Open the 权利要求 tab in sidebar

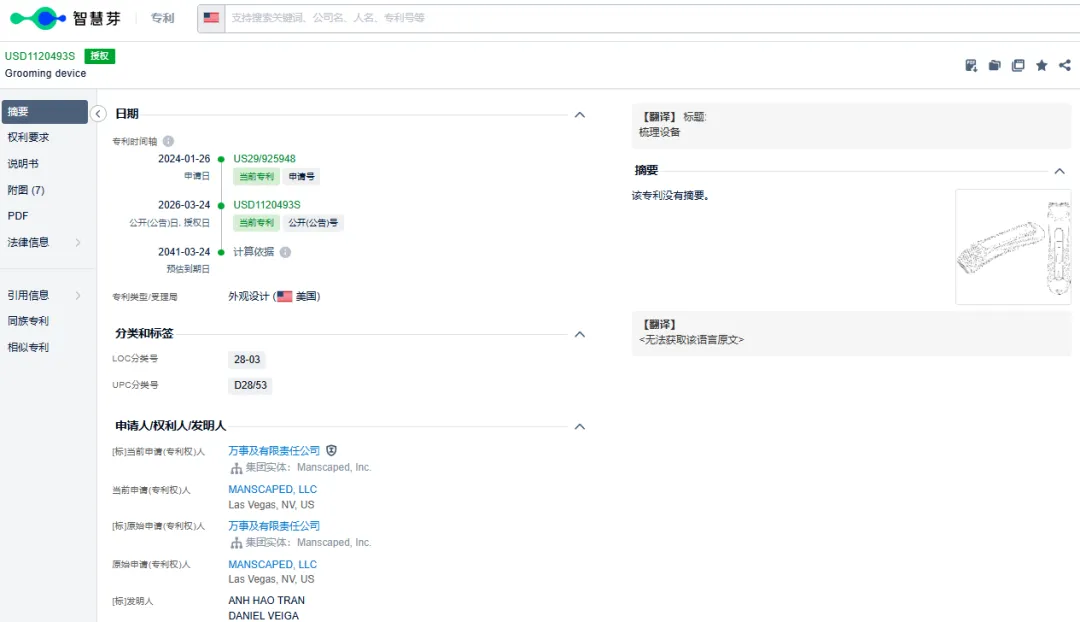(x=44, y=138)
